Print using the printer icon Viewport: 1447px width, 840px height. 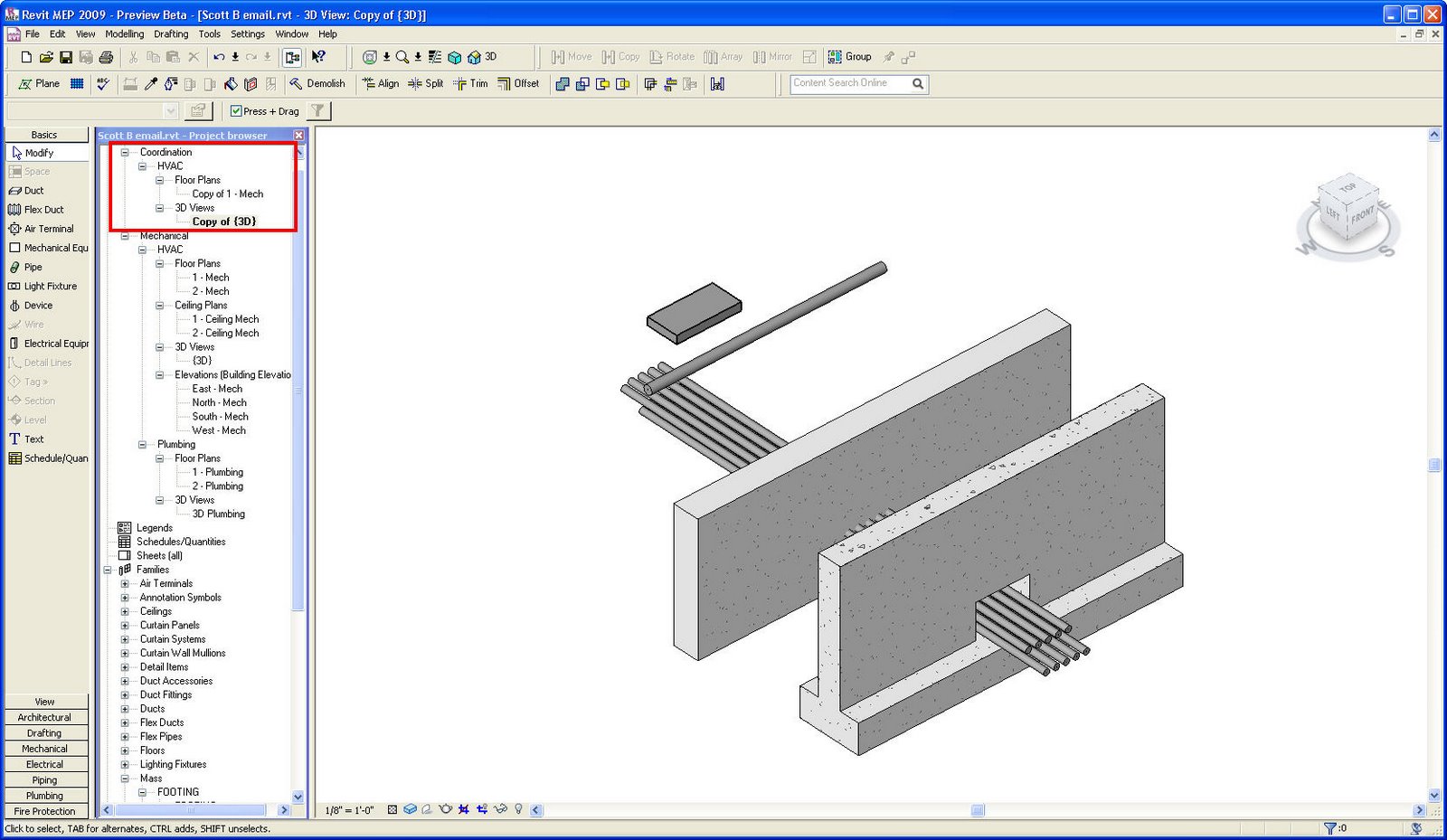tap(106, 57)
